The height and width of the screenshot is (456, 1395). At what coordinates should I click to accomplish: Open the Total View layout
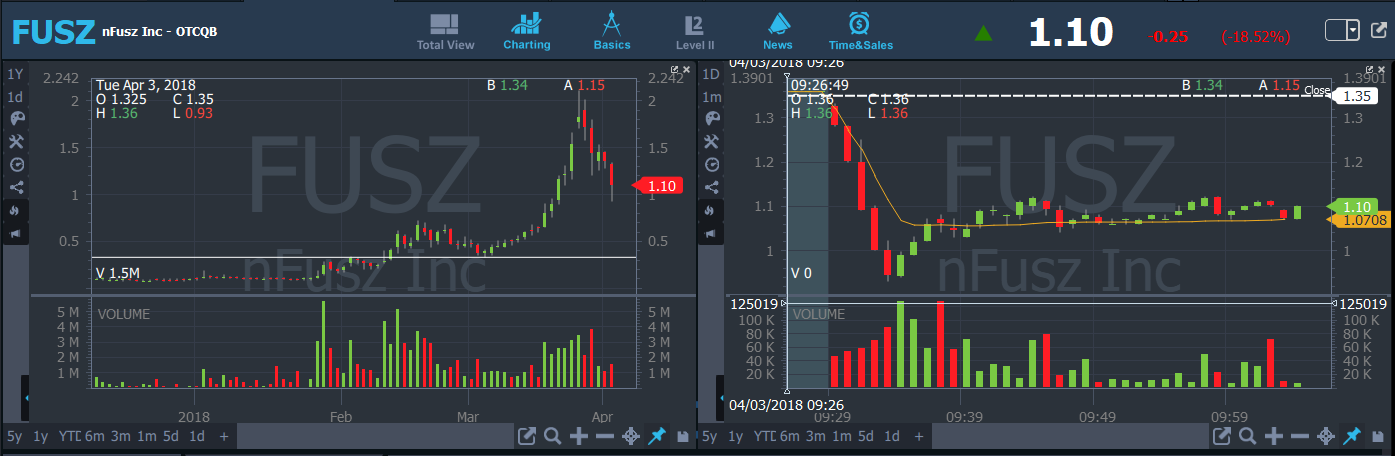pos(445,32)
